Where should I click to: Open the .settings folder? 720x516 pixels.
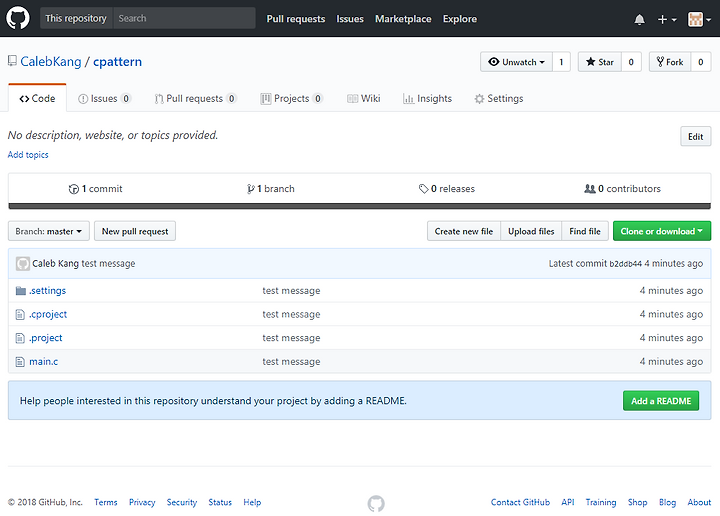point(48,291)
